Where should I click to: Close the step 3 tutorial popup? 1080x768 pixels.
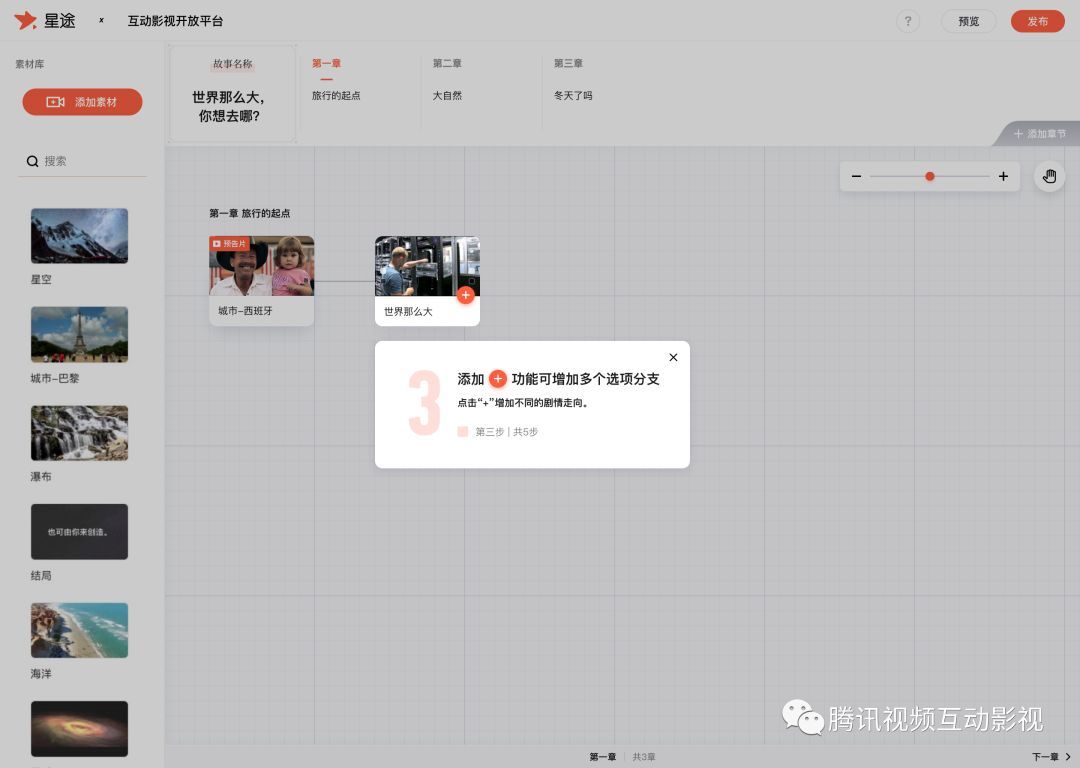[x=673, y=357]
